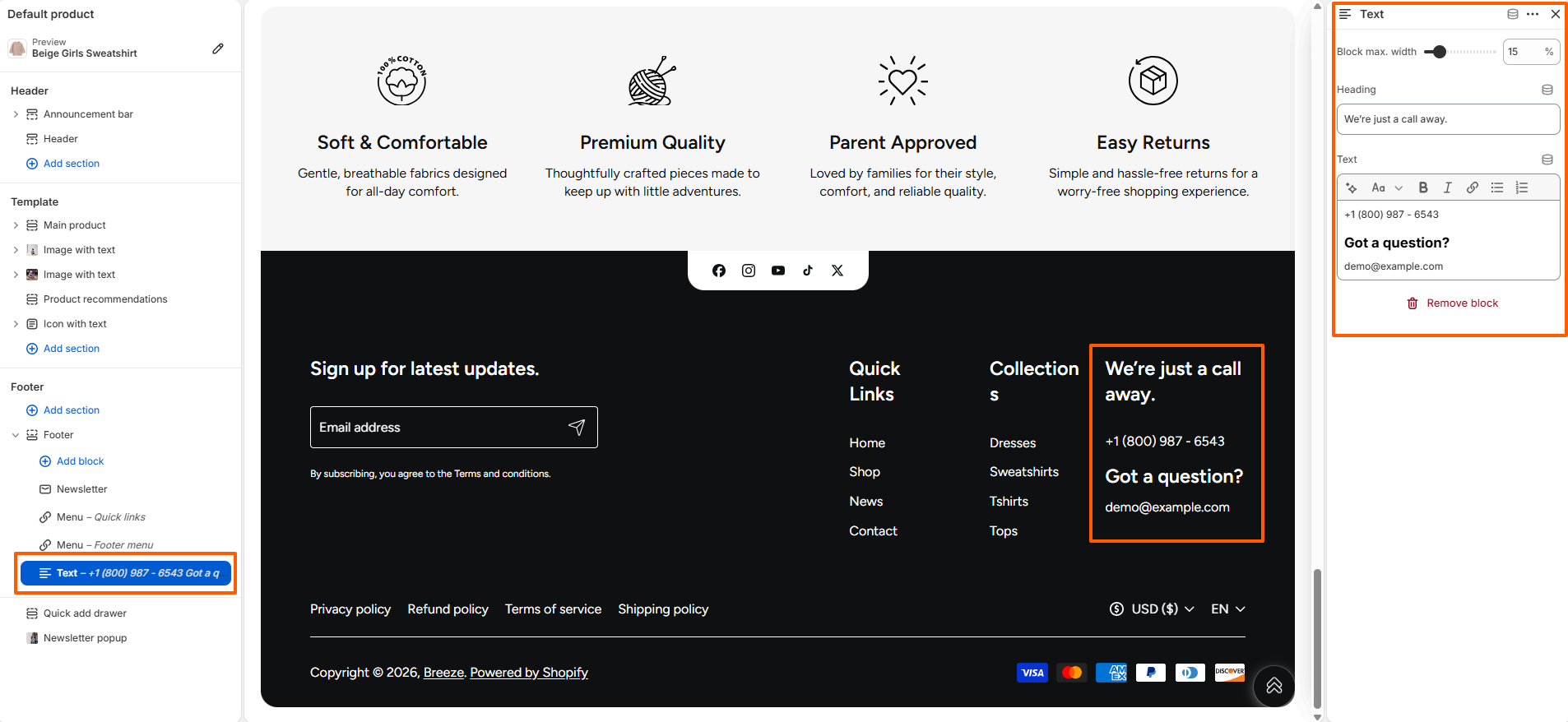Click Add block under the Footer
The image size is (1568, 722).
pos(72,461)
